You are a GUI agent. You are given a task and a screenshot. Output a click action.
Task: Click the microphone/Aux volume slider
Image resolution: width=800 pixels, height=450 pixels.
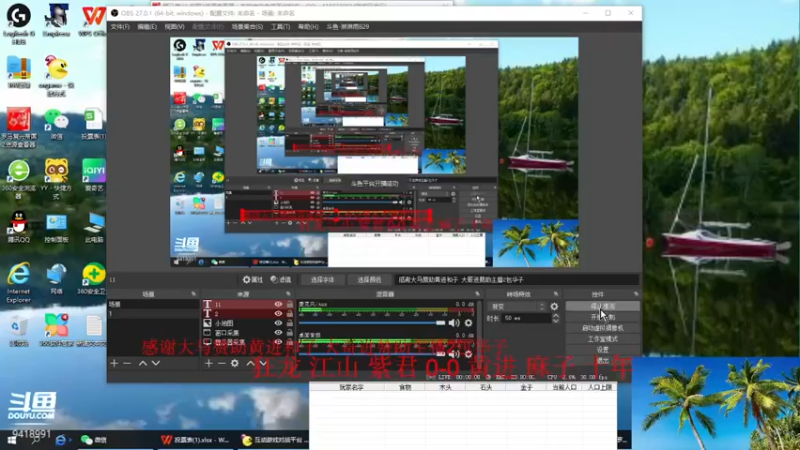[x=372, y=323]
